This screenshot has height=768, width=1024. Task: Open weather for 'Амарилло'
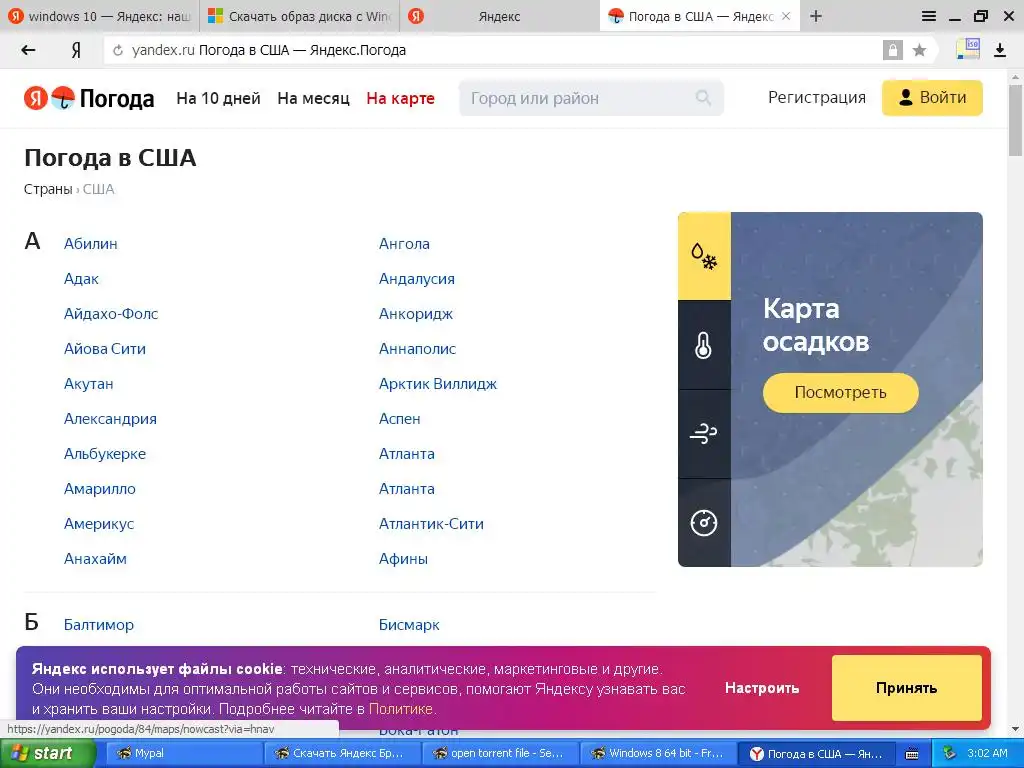pyautogui.click(x=100, y=488)
